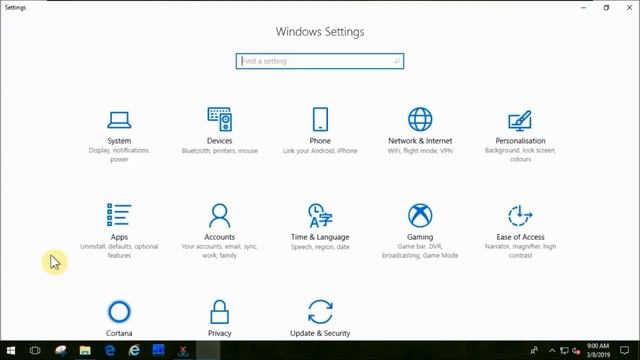Click 'Bluetooth, printers, mouse' description
Viewport: 640px width, 360px height.
(220, 151)
